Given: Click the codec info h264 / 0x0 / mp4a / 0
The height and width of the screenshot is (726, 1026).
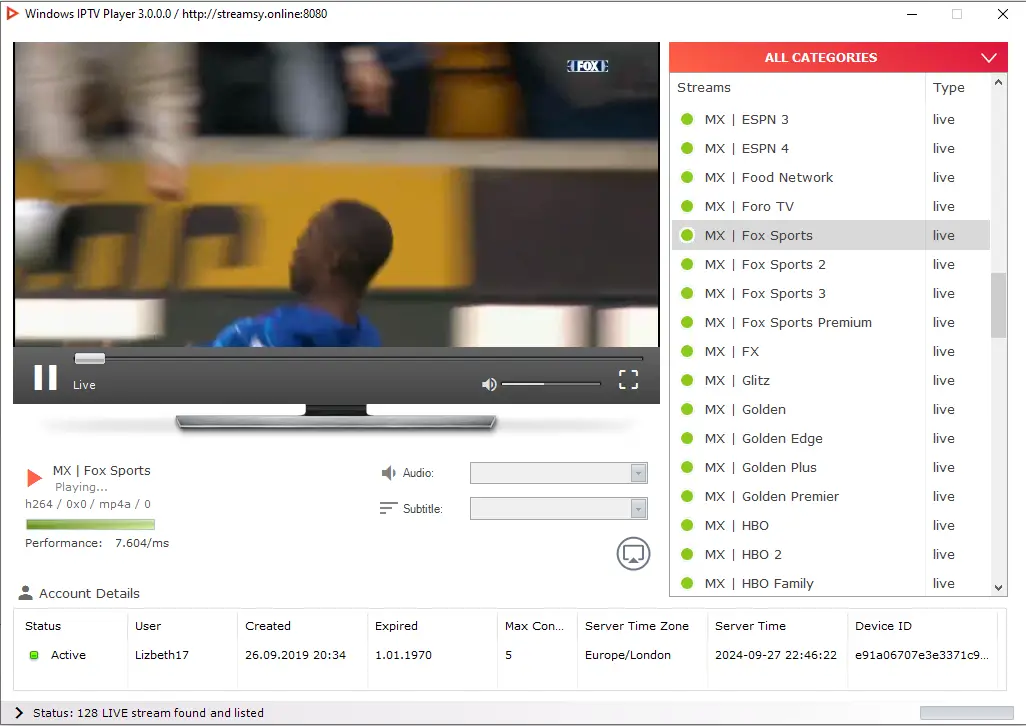Looking at the screenshot, I should (x=88, y=504).
